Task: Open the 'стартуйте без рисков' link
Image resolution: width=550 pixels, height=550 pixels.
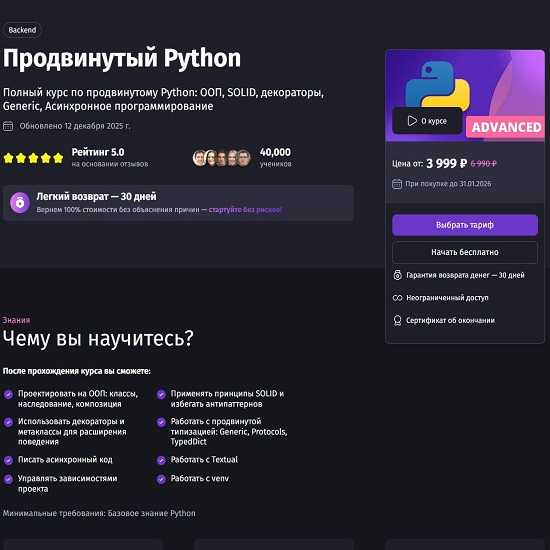Action: click(x=245, y=210)
